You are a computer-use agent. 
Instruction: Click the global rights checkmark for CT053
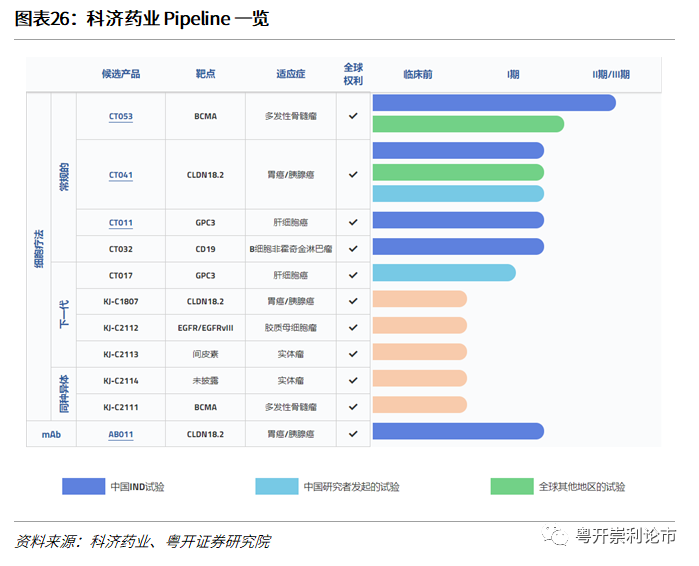click(x=353, y=116)
